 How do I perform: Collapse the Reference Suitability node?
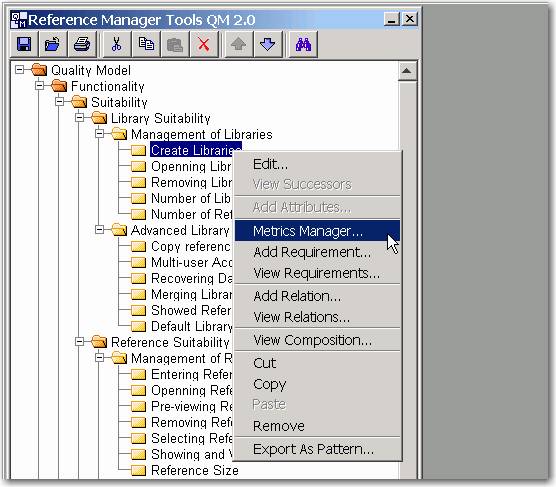click(80, 342)
